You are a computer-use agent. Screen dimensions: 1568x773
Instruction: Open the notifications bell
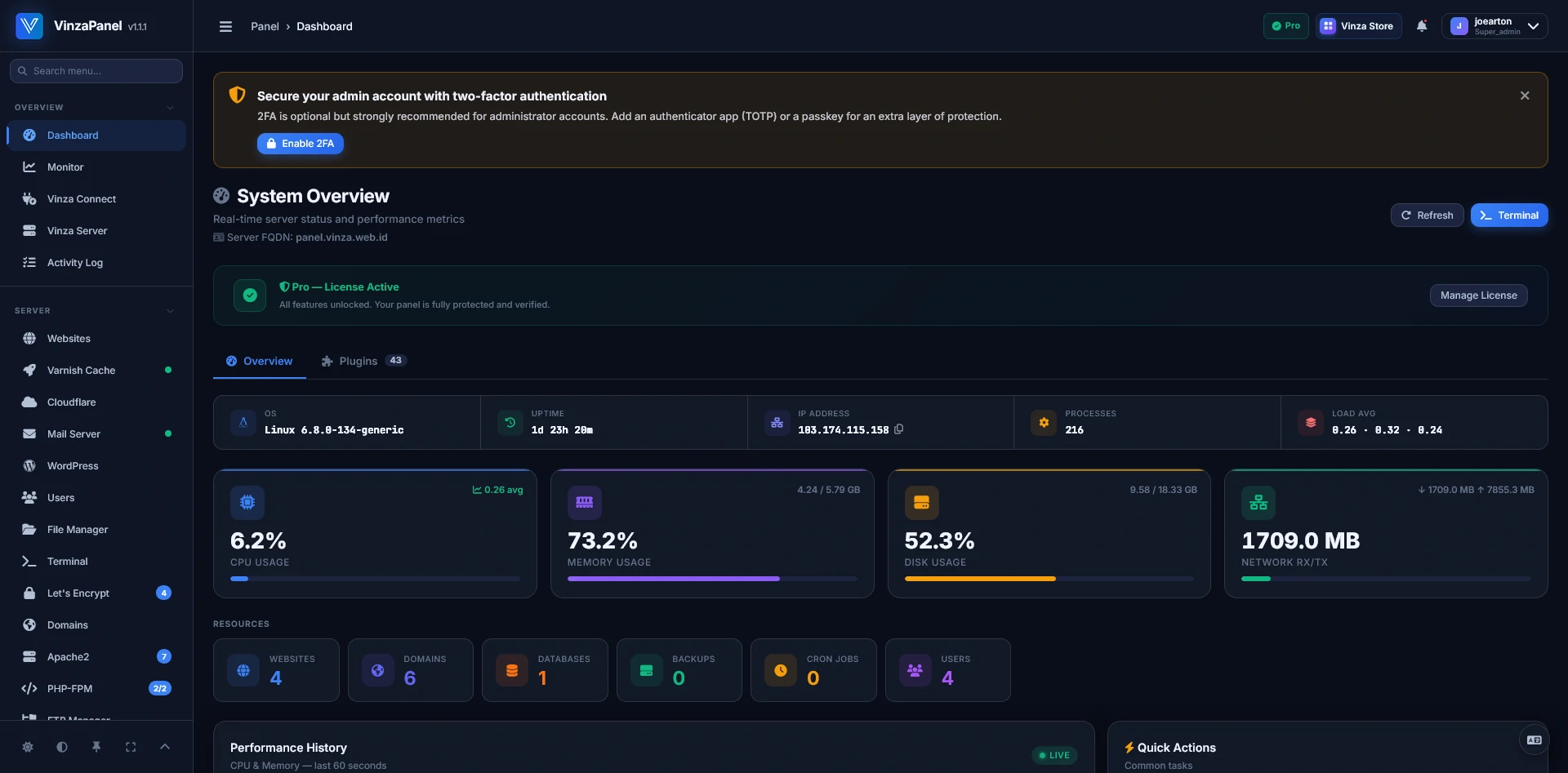(x=1422, y=26)
